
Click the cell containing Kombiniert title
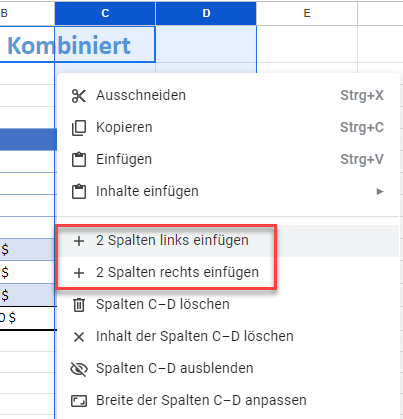(77, 44)
